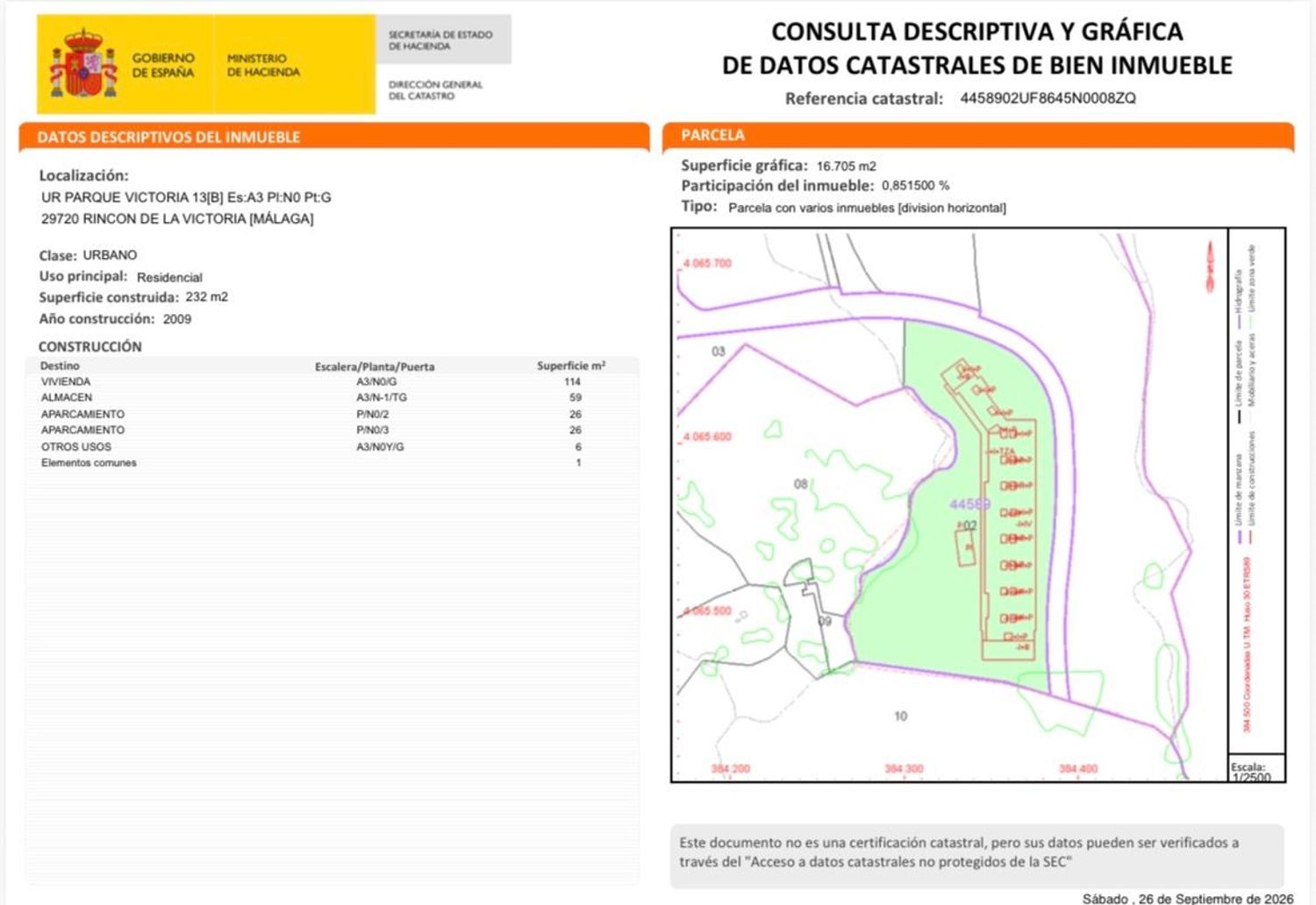This screenshot has height=905, width=1316.
Task: Select the APARCAMIENTO row with P/N0/3
Action: click(333, 430)
